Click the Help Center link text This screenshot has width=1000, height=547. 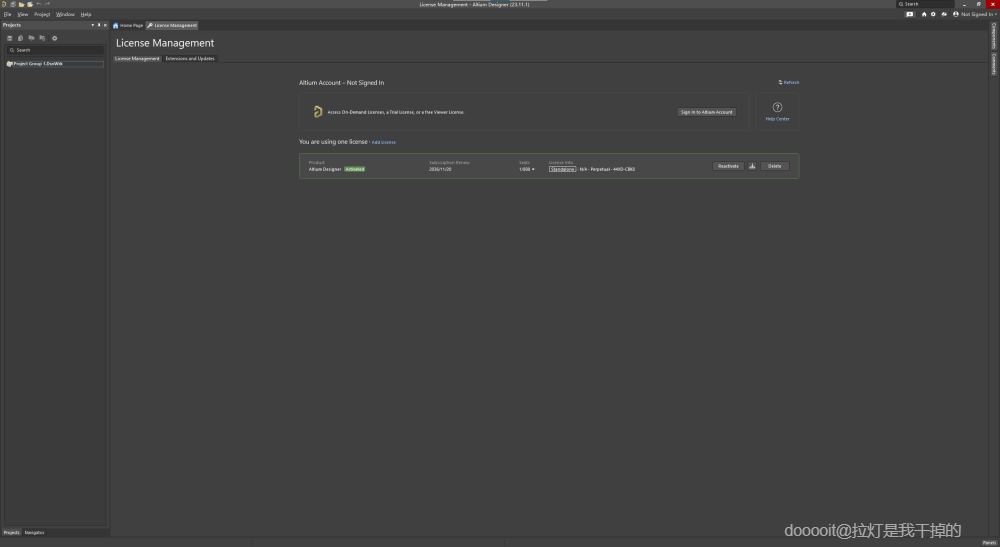777,119
